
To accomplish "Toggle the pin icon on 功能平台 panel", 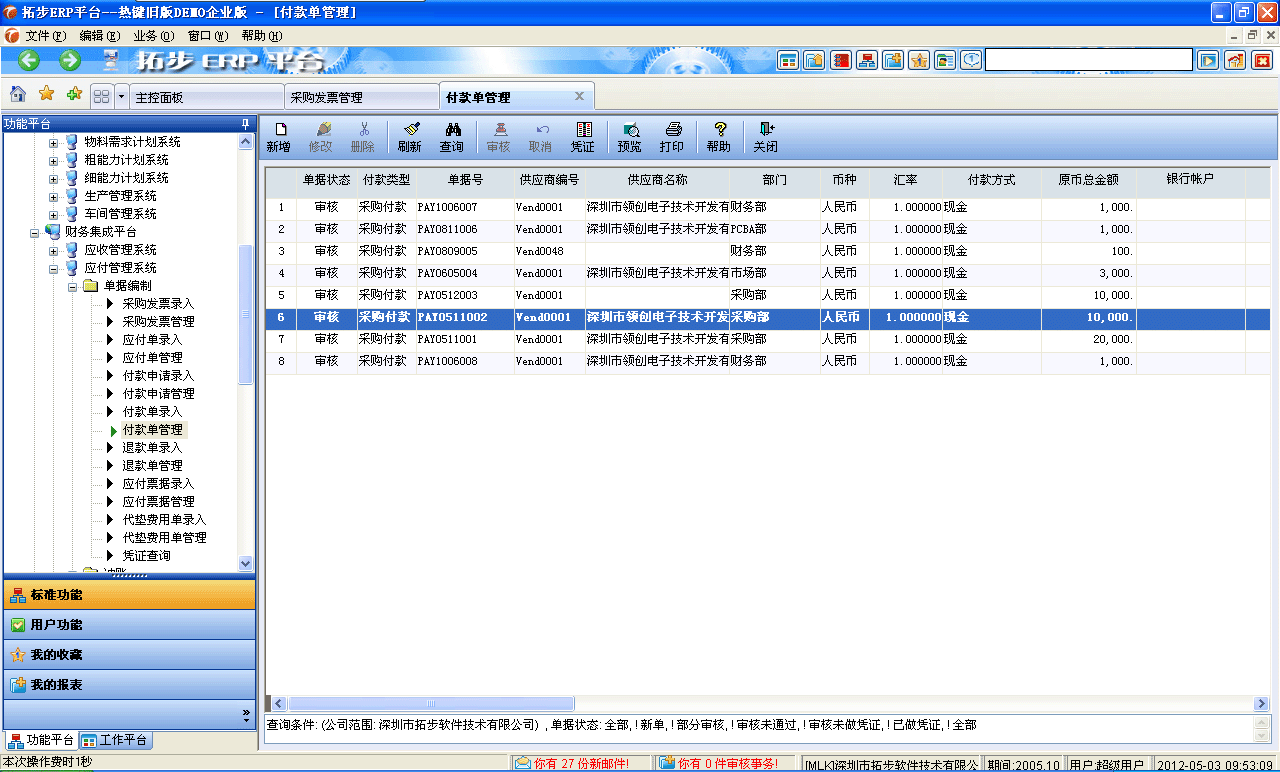I will click(x=243, y=123).
